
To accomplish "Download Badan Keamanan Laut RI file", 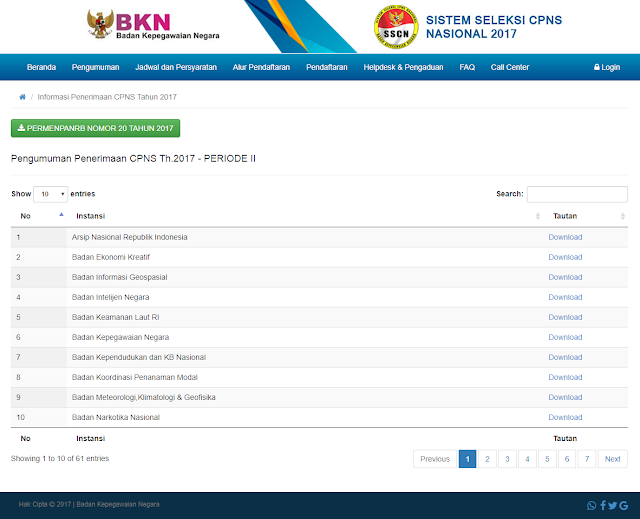I will 565,317.
